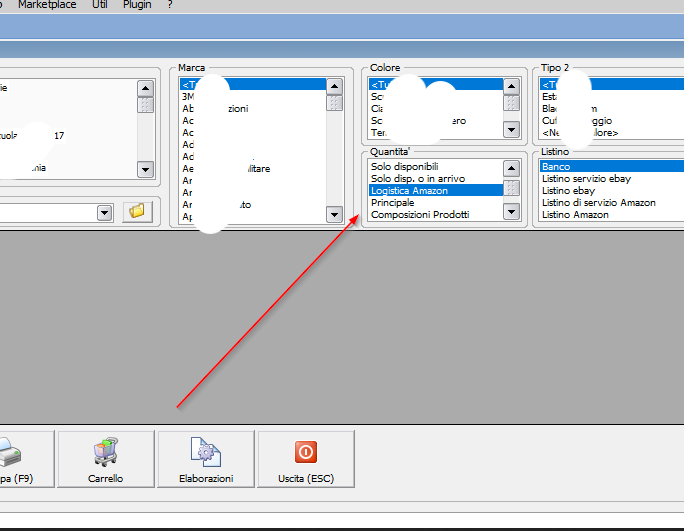Click the Uscita (ESC) exit button

pyautogui.click(x=306, y=459)
